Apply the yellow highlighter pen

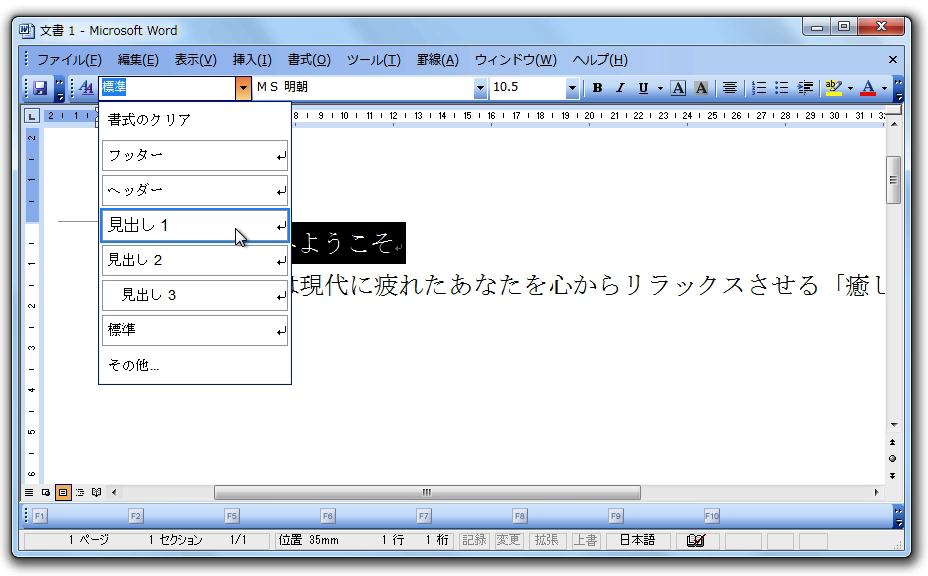(x=833, y=88)
